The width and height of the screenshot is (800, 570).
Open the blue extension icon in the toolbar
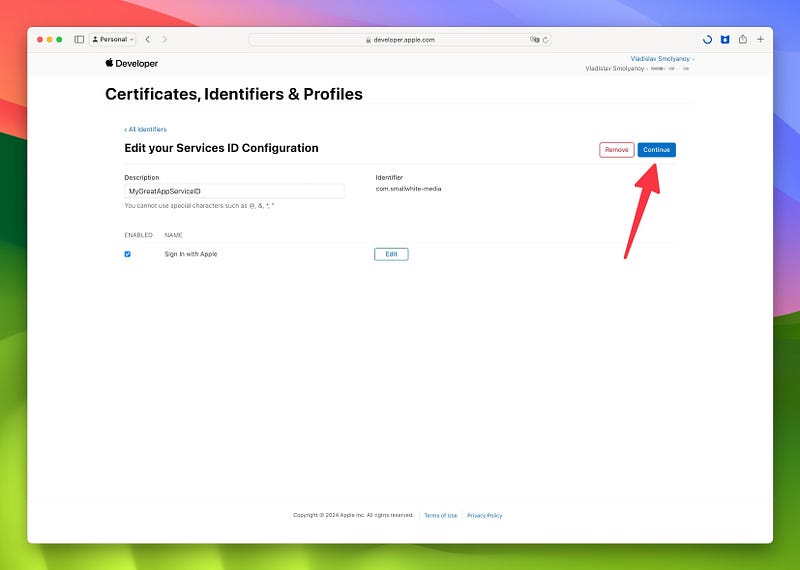pos(725,39)
